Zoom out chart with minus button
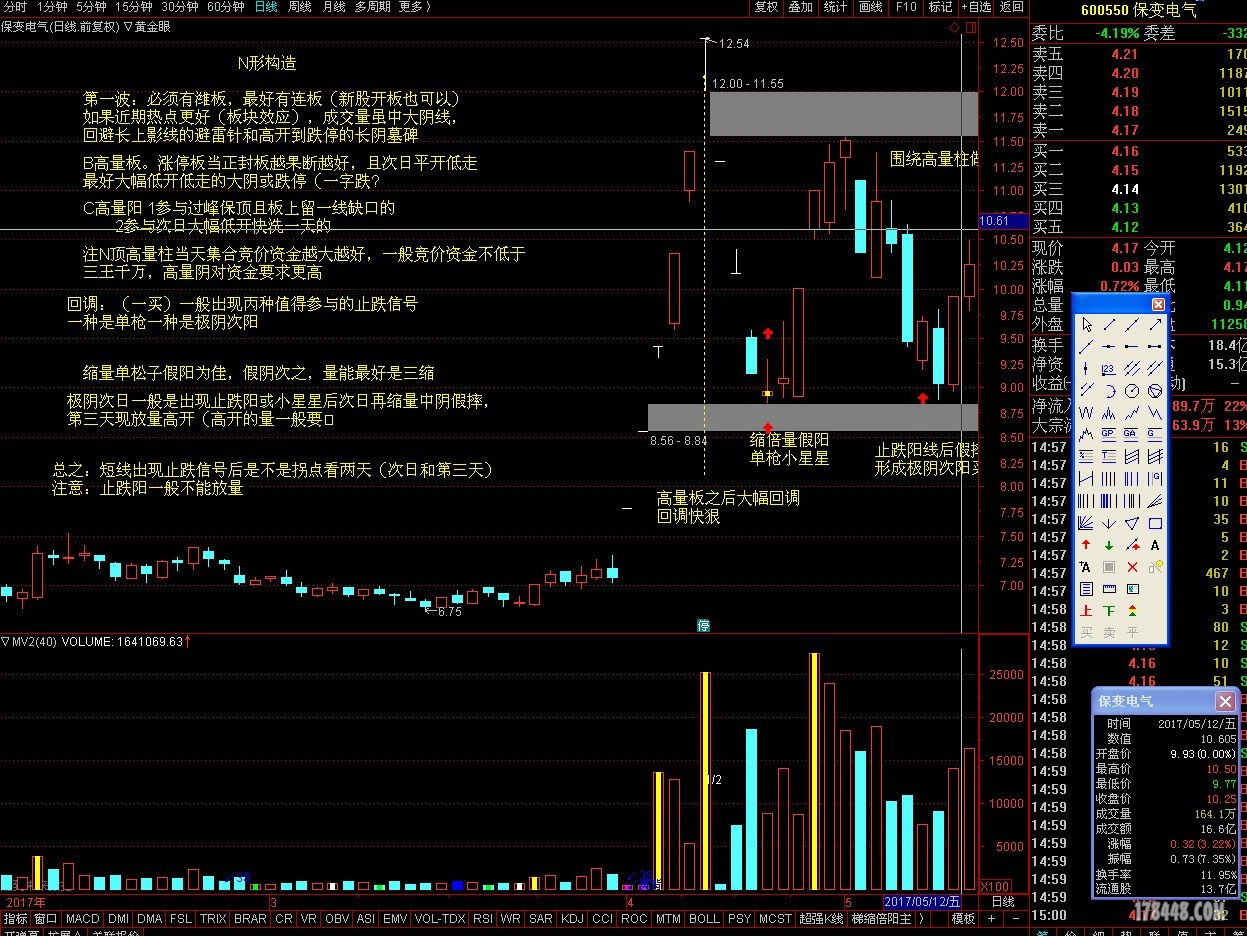Image resolution: width=1247 pixels, height=936 pixels. pyautogui.click(x=1014, y=918)
